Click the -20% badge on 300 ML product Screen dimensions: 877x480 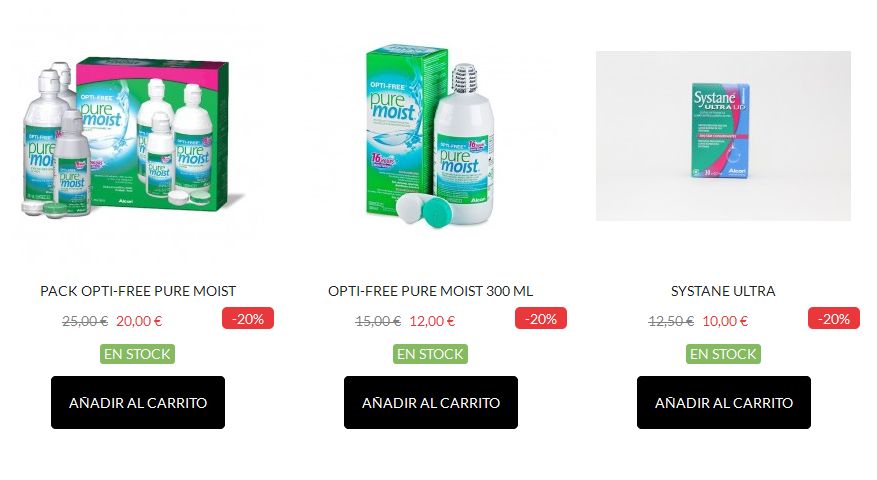(x=541, y=318)
